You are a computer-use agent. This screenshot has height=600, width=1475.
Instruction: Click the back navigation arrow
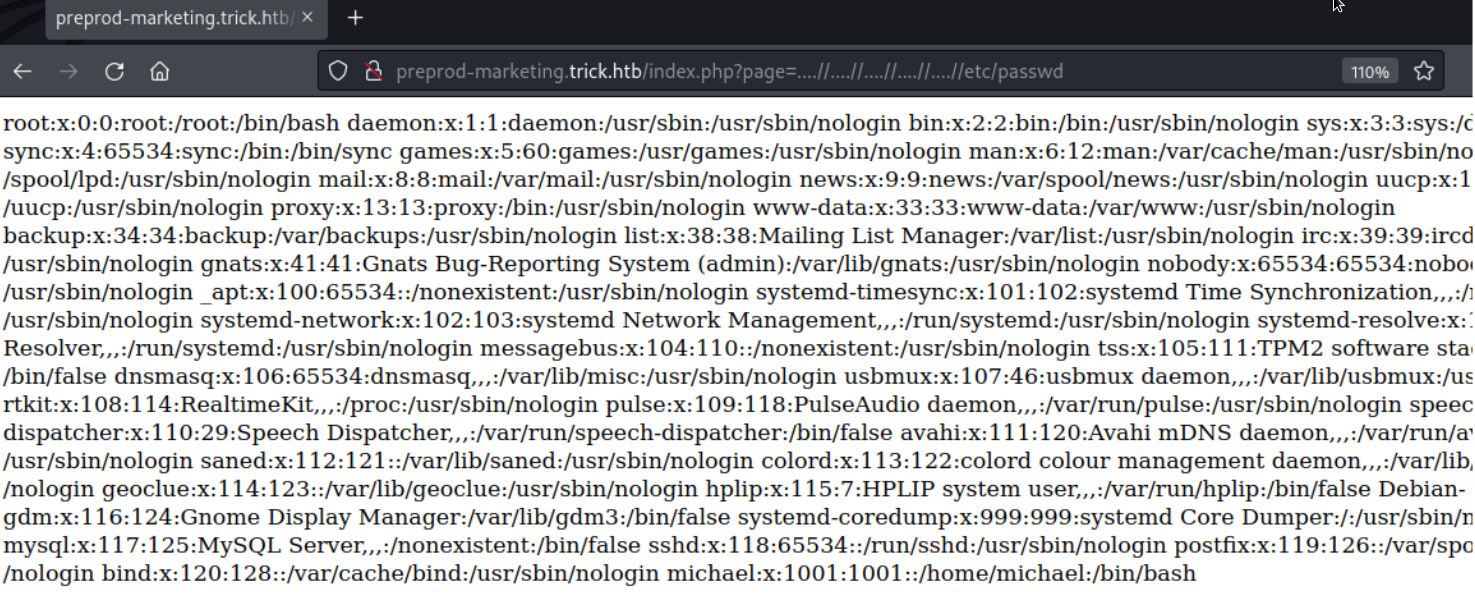(x=22, y=71)
